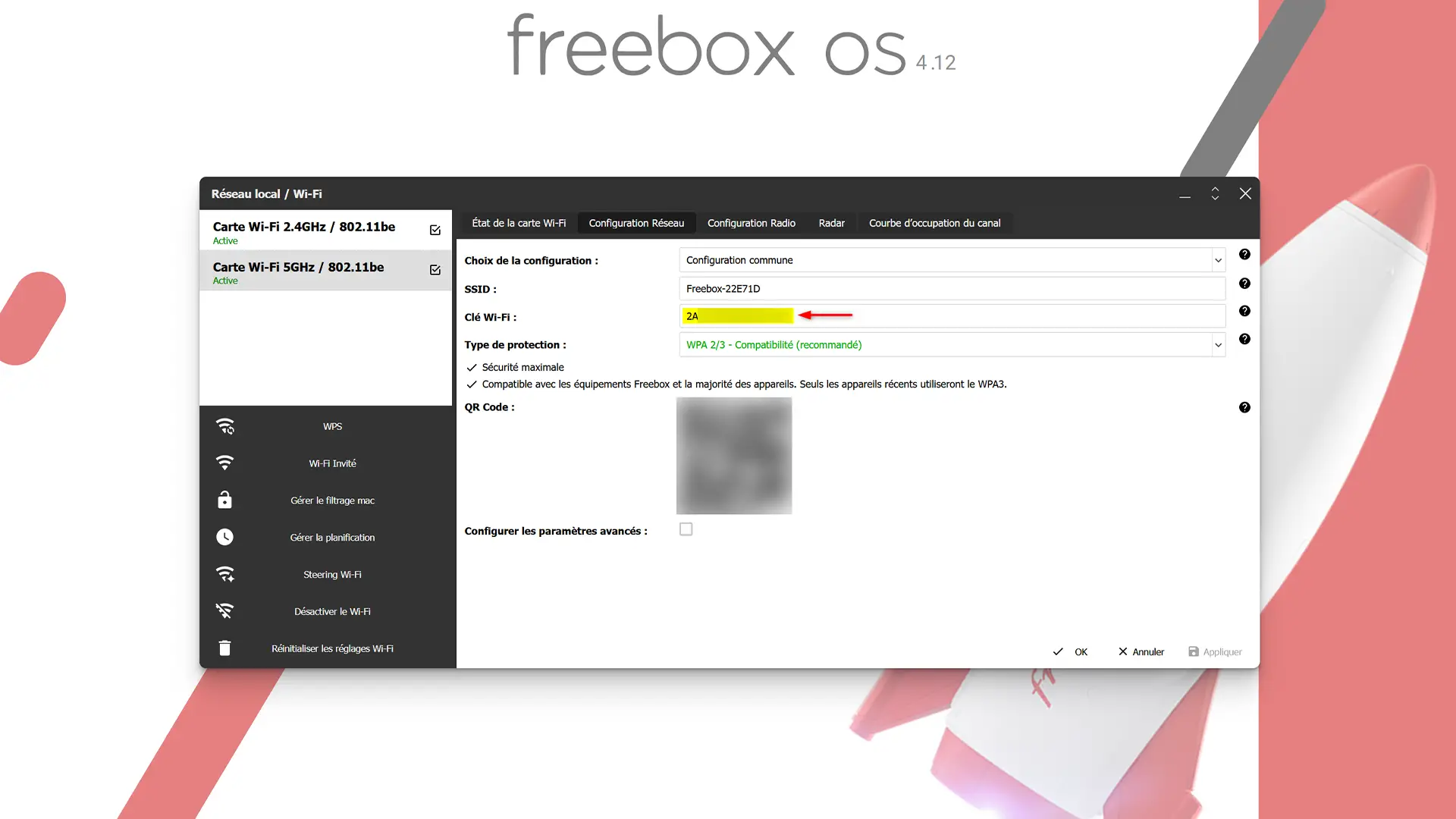Open the WPA 2/3 Compatibilité combo box

(952, 345)
